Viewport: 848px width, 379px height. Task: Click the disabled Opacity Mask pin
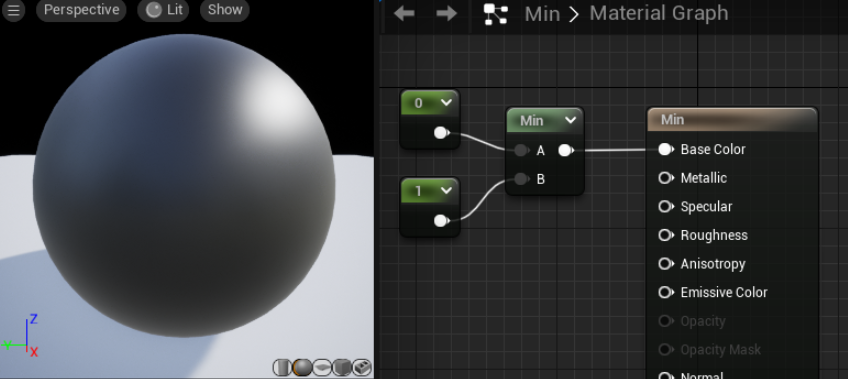666,350
